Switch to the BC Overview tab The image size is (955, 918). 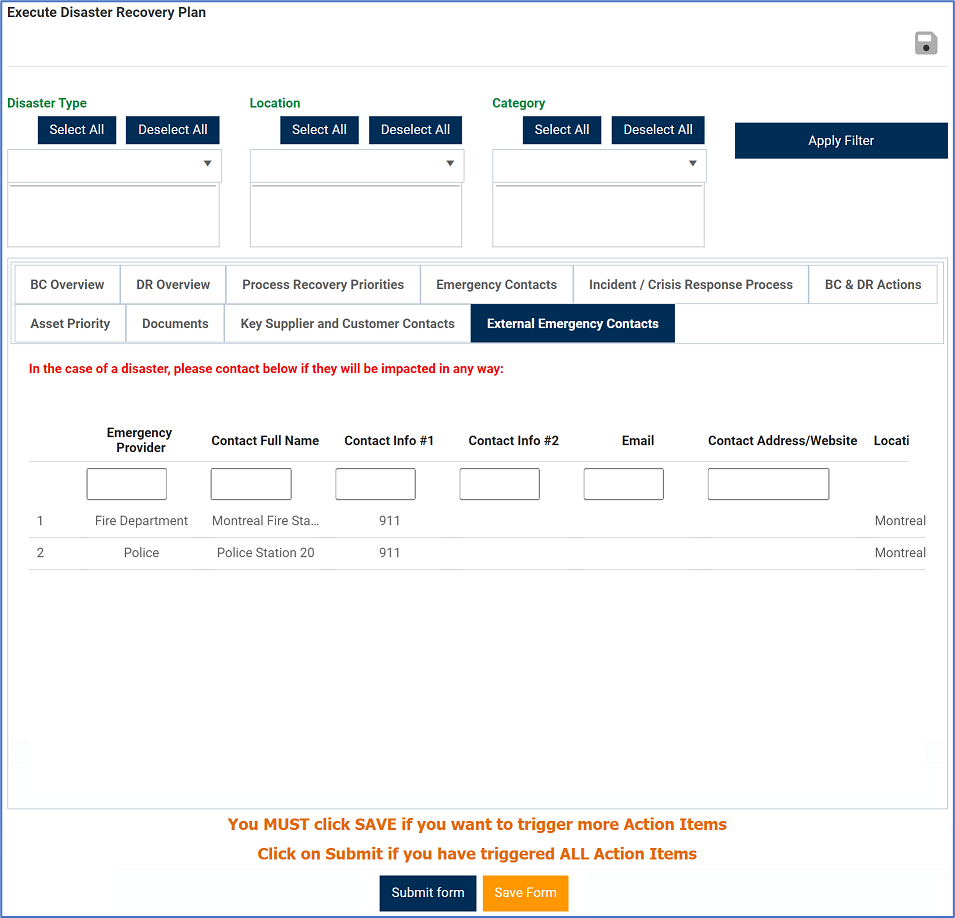(x=67, y=284)
